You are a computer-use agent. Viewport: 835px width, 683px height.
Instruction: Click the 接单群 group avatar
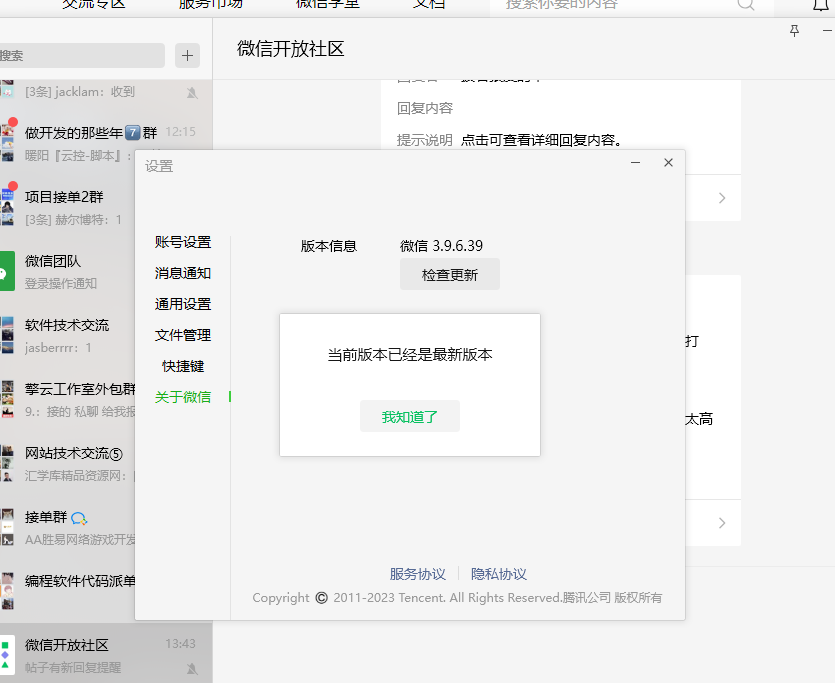[x=7, y=527]
